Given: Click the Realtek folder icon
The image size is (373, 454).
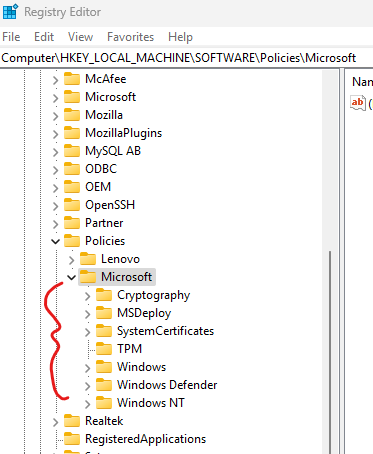Looking at the screenshot, I should [x=72, y=421].
